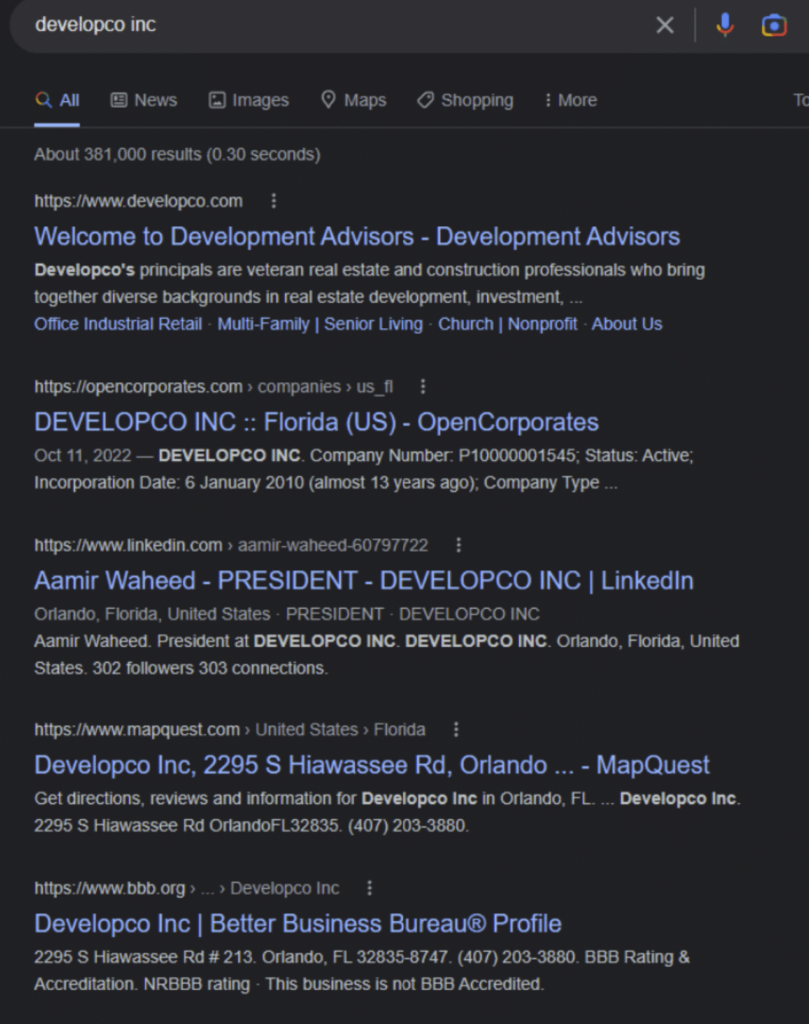Clear the search box with the X icon
The width and height of the screenshot is (809, 1024).
(665, 25)
